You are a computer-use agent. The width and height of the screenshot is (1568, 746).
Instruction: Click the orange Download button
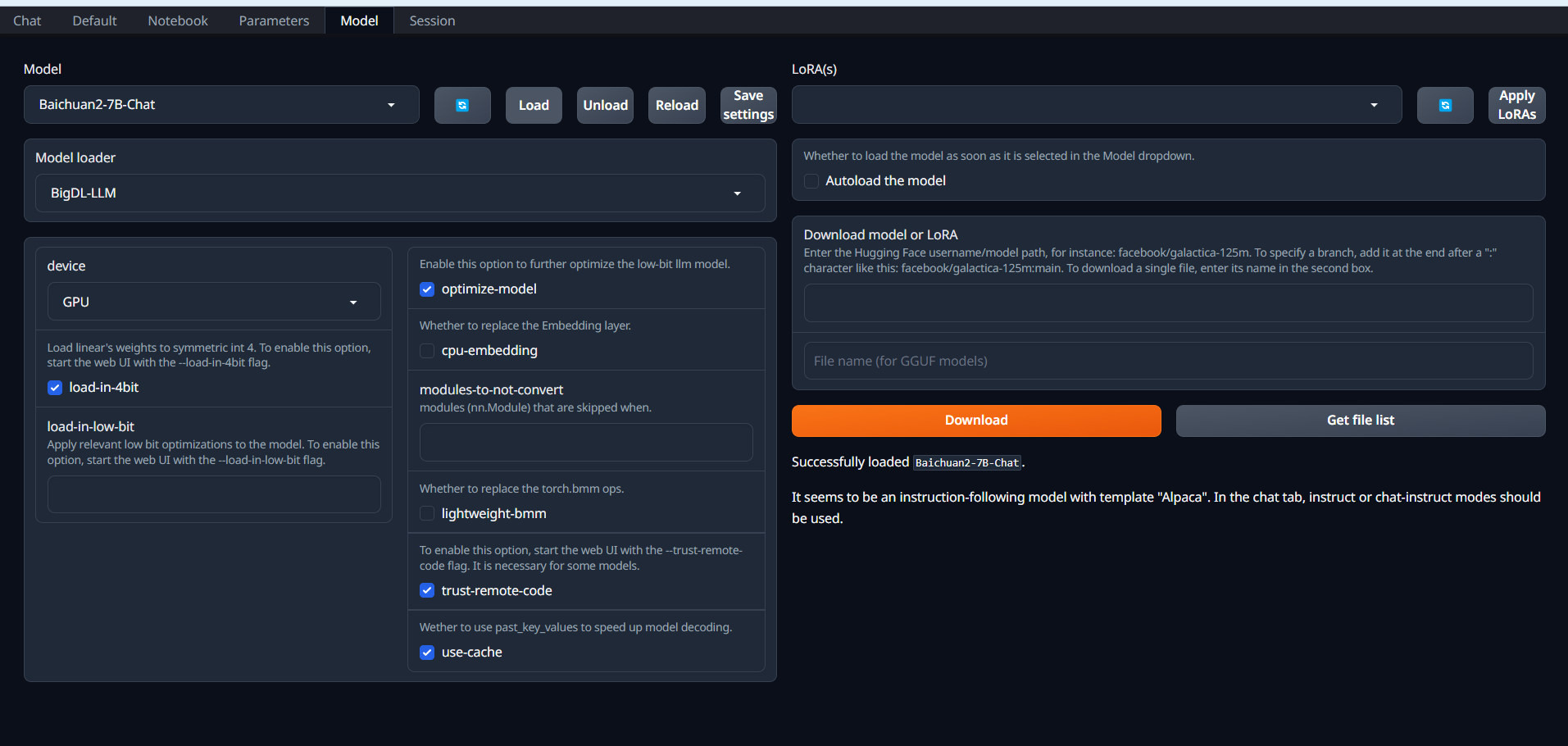tap(975, 421)
